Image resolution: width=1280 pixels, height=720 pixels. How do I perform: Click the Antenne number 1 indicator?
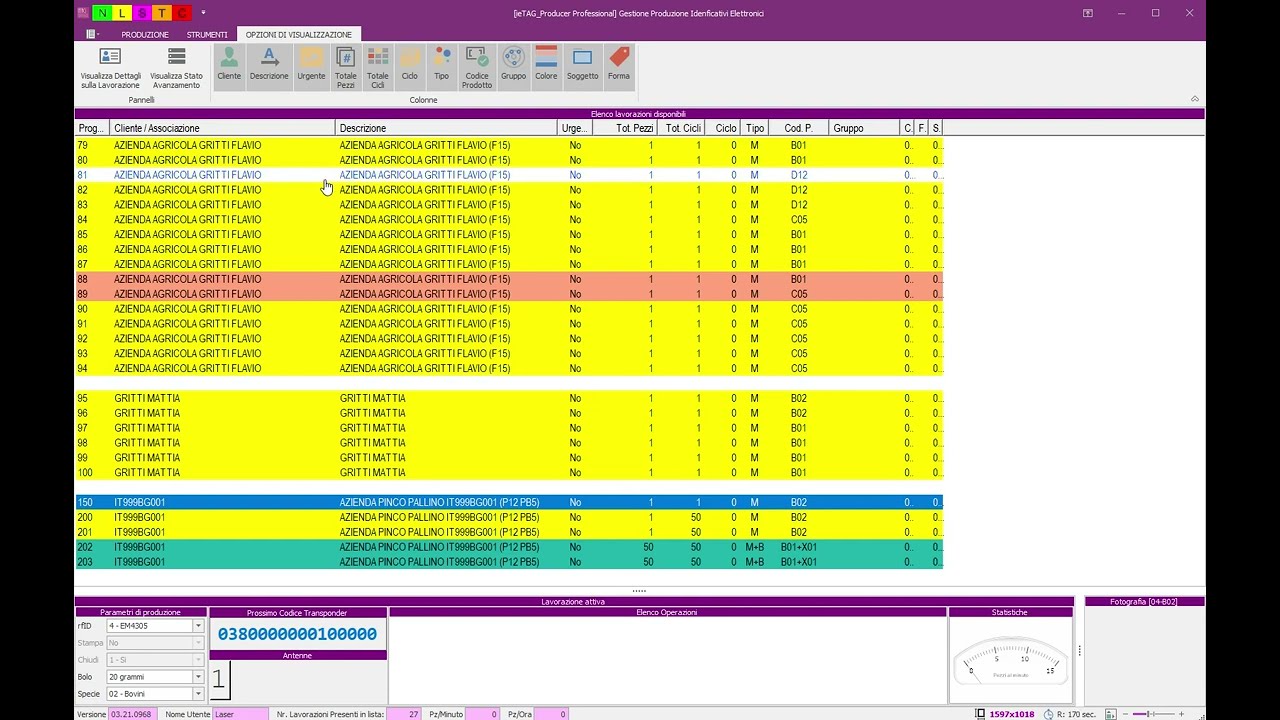[x=219, y=681]
